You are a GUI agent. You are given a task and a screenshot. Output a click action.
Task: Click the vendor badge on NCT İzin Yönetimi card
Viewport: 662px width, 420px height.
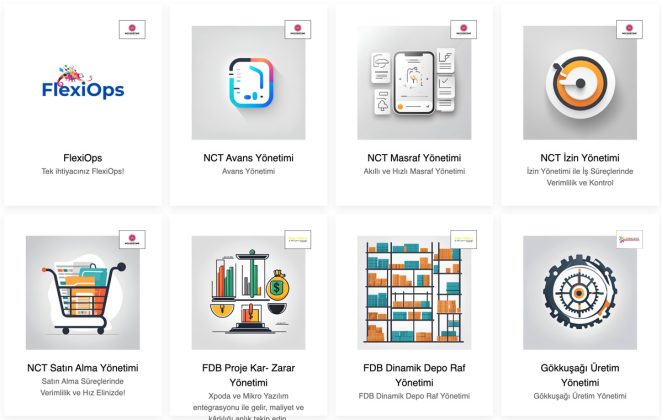(629, 30)
